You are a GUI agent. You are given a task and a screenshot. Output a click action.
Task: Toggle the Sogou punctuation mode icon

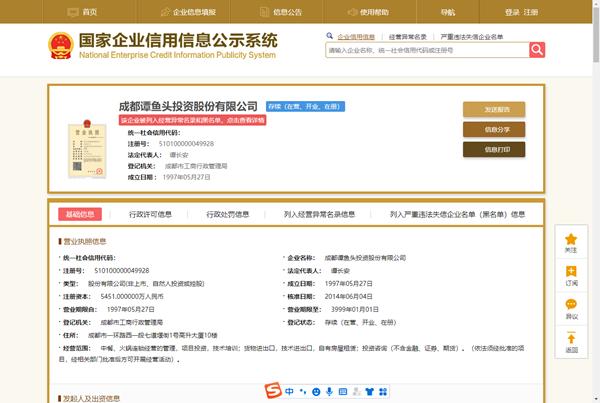(303, 391)
